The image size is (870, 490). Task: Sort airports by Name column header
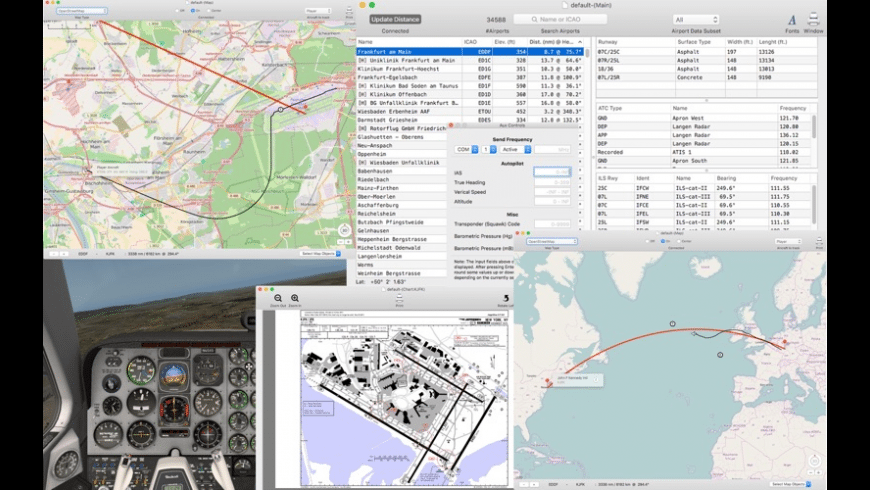click(x=409, y=42)
